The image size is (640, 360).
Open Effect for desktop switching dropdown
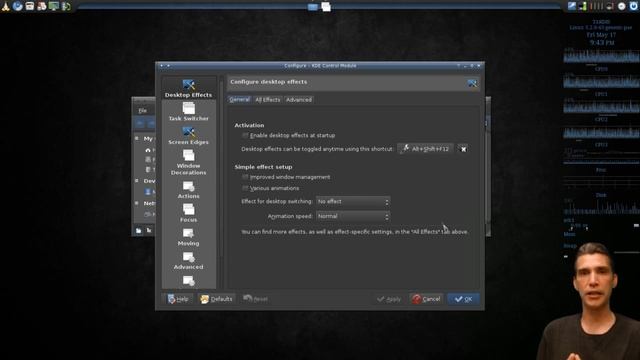click(353, 202)
